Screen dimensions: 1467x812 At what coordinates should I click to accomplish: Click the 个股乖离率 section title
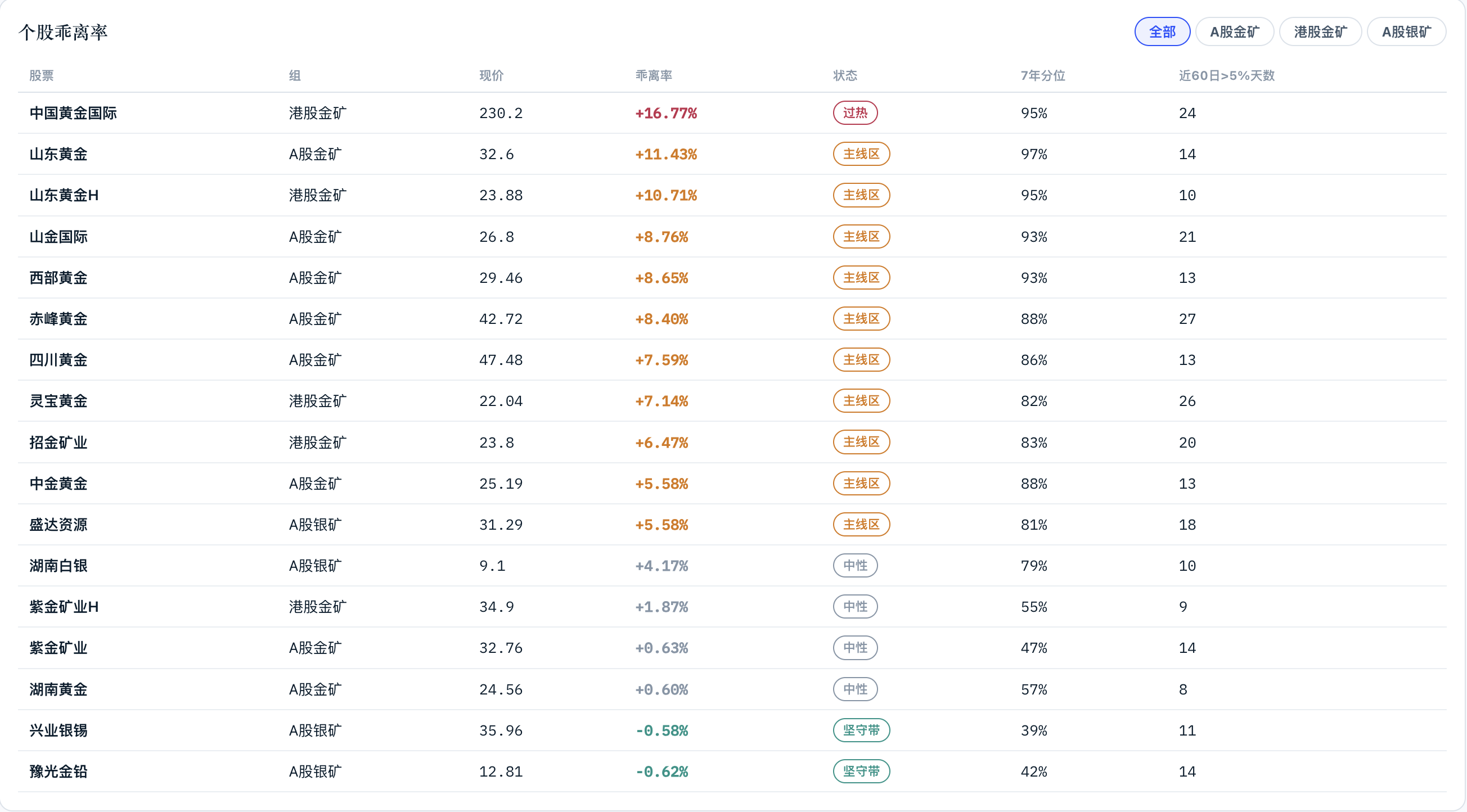click(x=62, y=33)
